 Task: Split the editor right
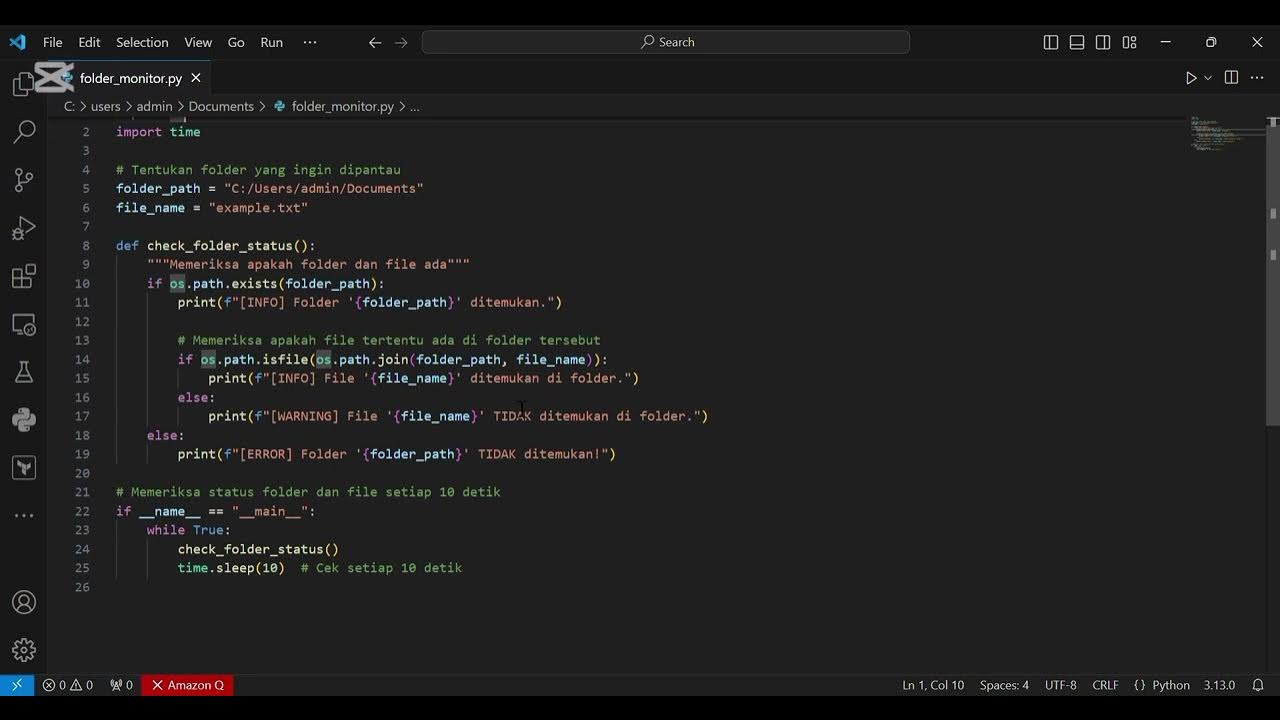click(x=1231, y=78)
